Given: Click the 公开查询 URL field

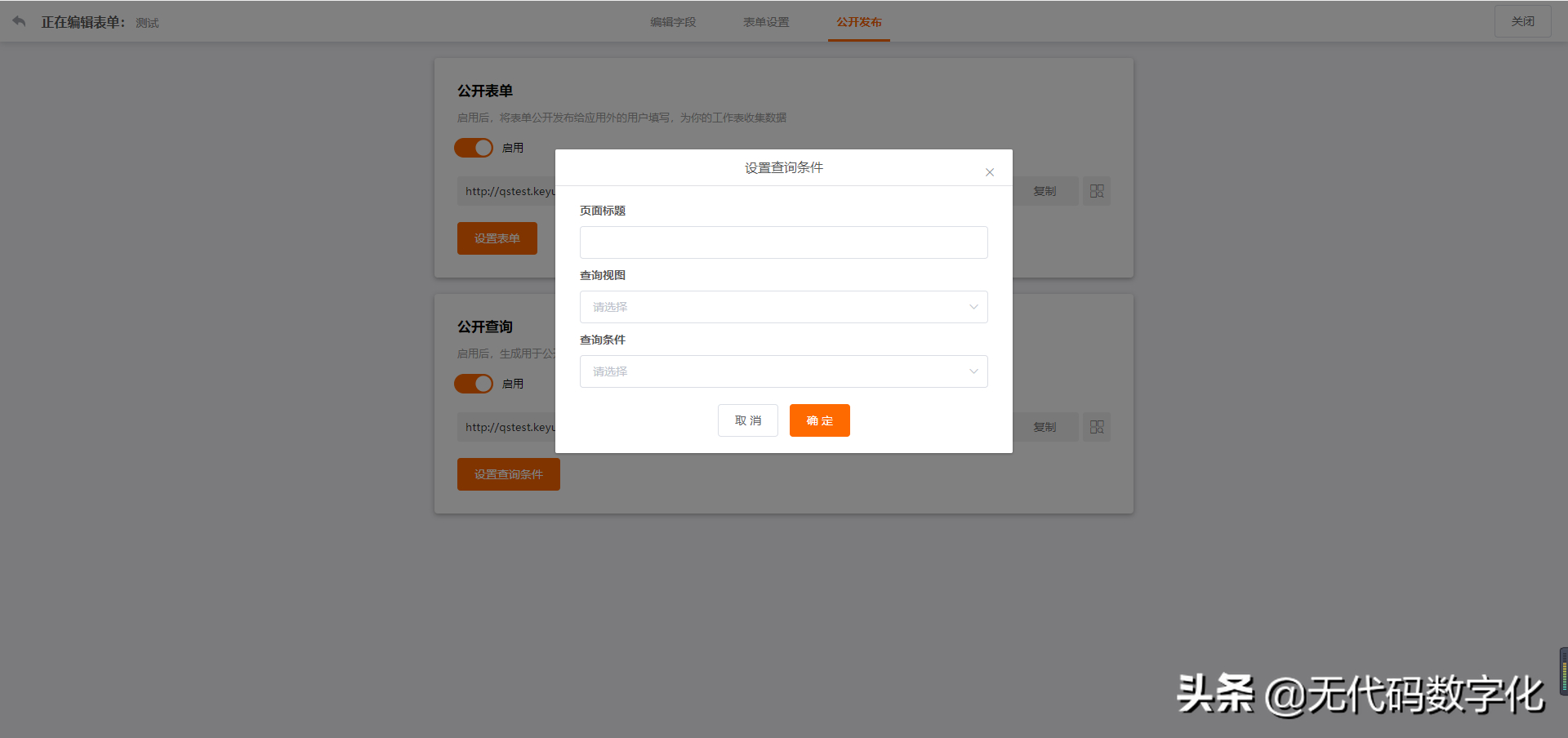Looking at the screenshot, I should [x=506, y=427].
